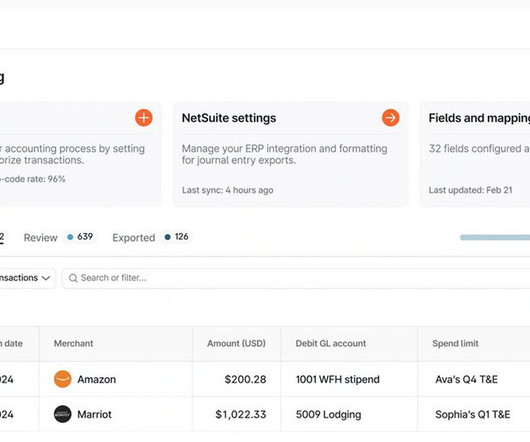Click the Search or filter field
The image size is (530, 442).
[x=296, y=278]
